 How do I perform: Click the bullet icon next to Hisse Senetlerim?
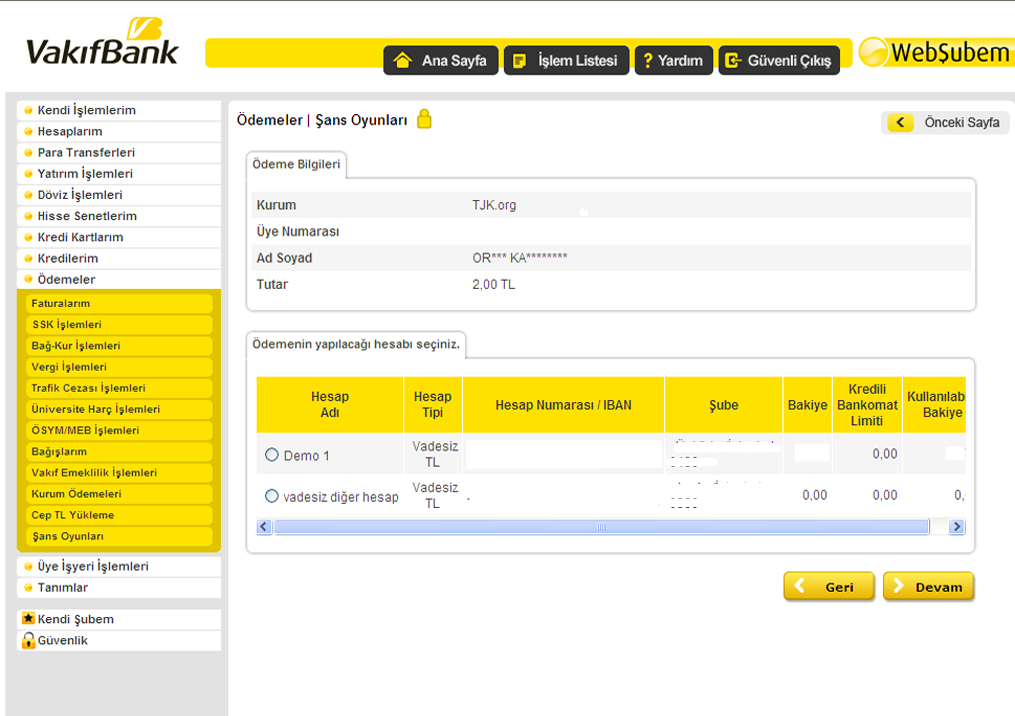pyautogui.click(x=28, y=217)
